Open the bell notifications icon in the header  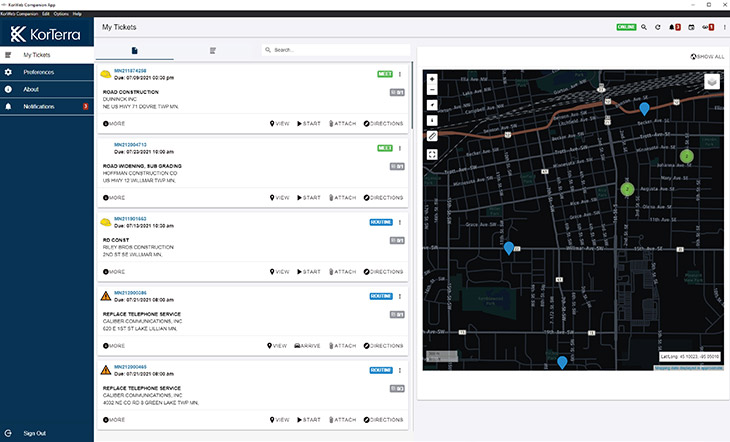pos(675,27)
